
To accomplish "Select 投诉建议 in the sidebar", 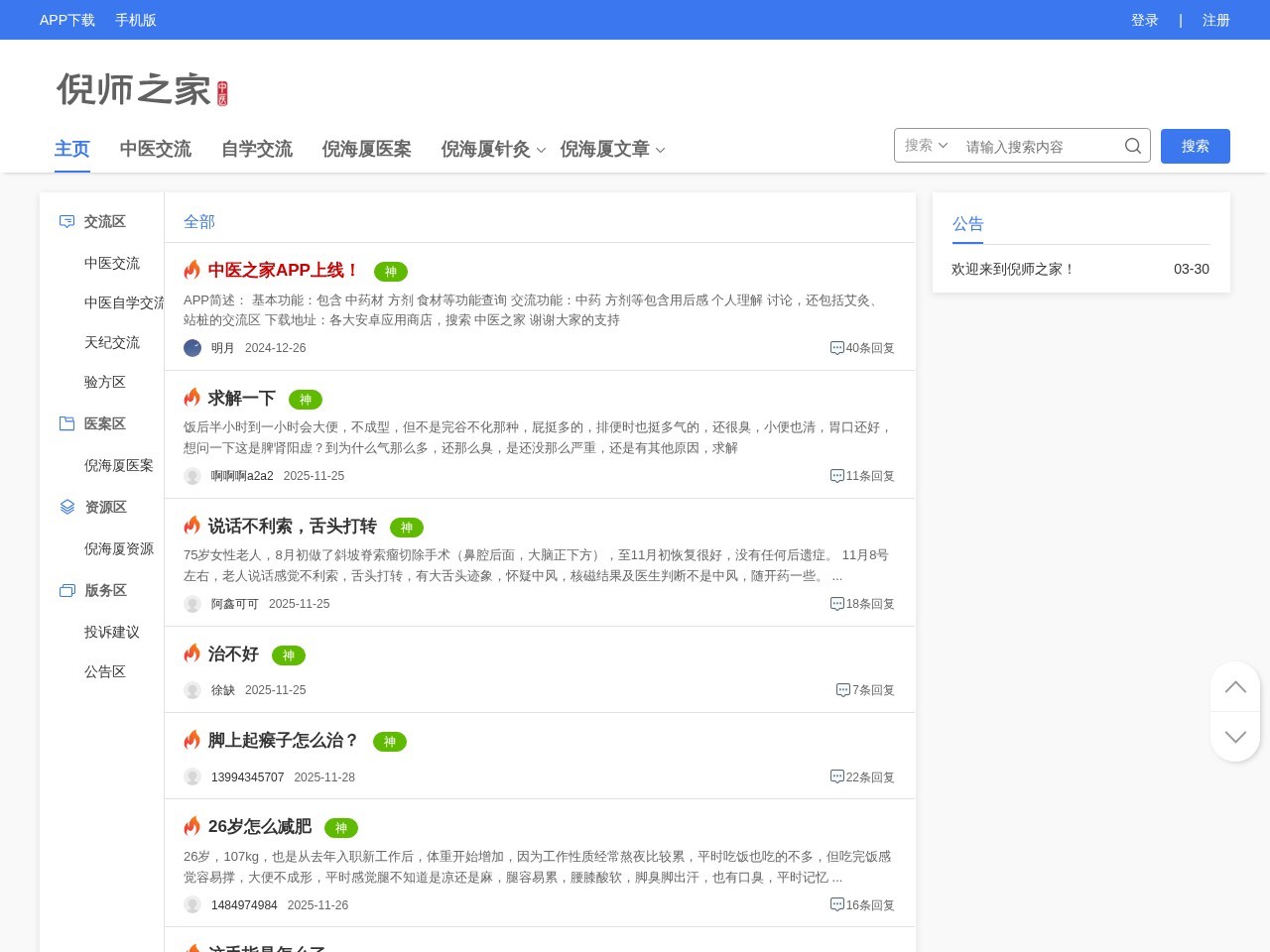I will [x=112, y=632].
